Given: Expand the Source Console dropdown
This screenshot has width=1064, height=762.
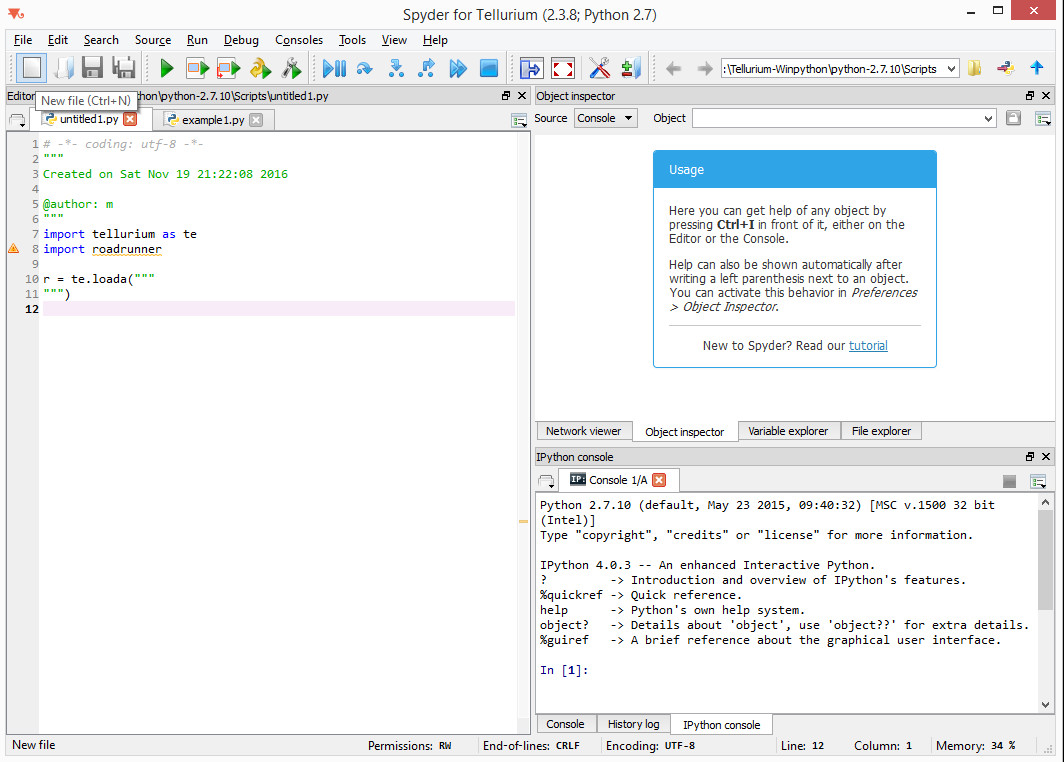Looking at the screenshot, I should (605, 118).
